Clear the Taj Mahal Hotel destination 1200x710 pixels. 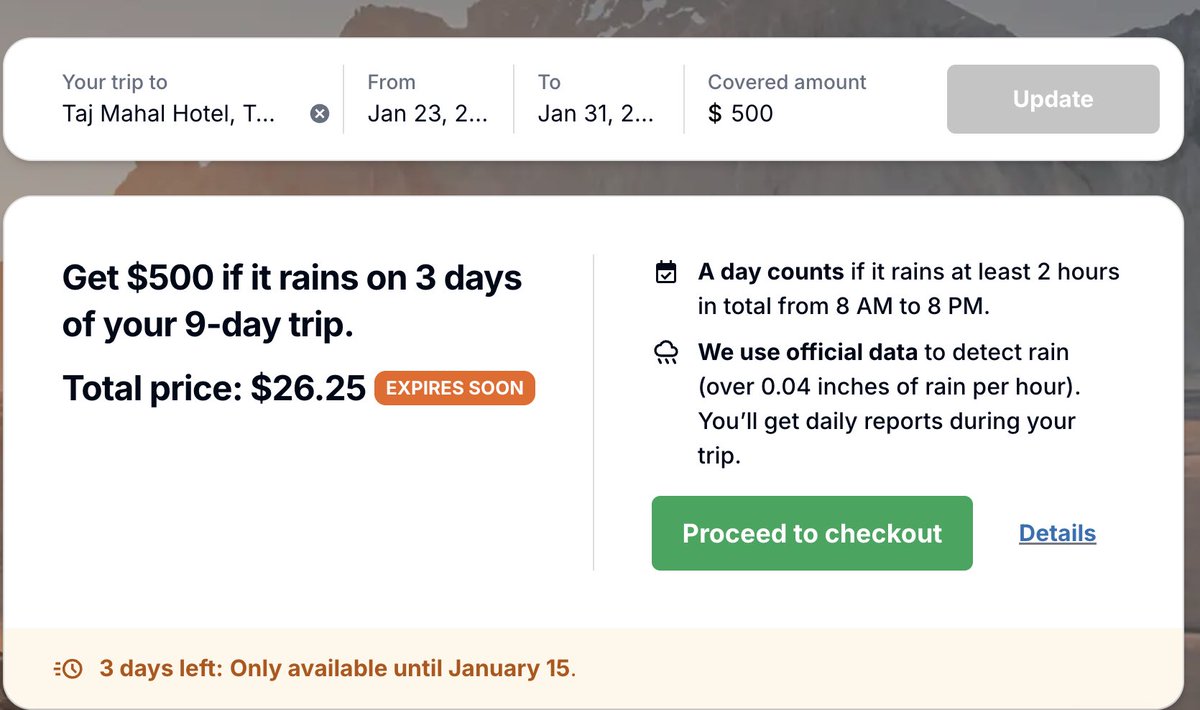(x=319, y=114)
